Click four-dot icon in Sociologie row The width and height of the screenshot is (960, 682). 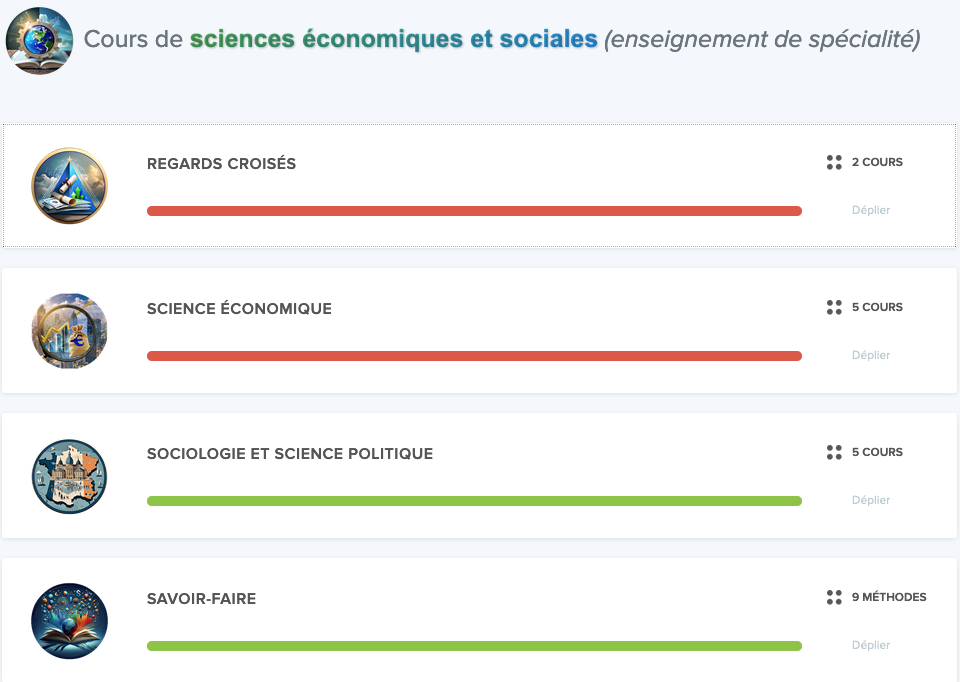(834, 452)
